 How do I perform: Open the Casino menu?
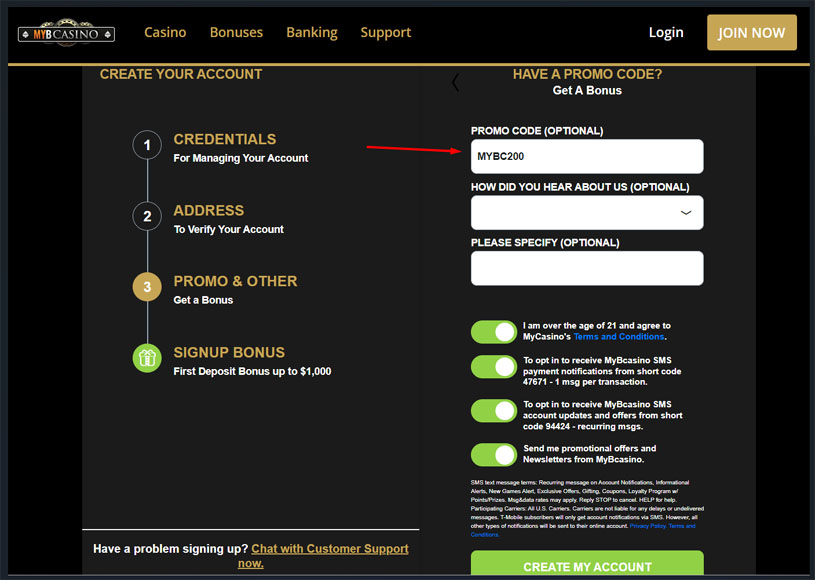(x=165, y=32)
